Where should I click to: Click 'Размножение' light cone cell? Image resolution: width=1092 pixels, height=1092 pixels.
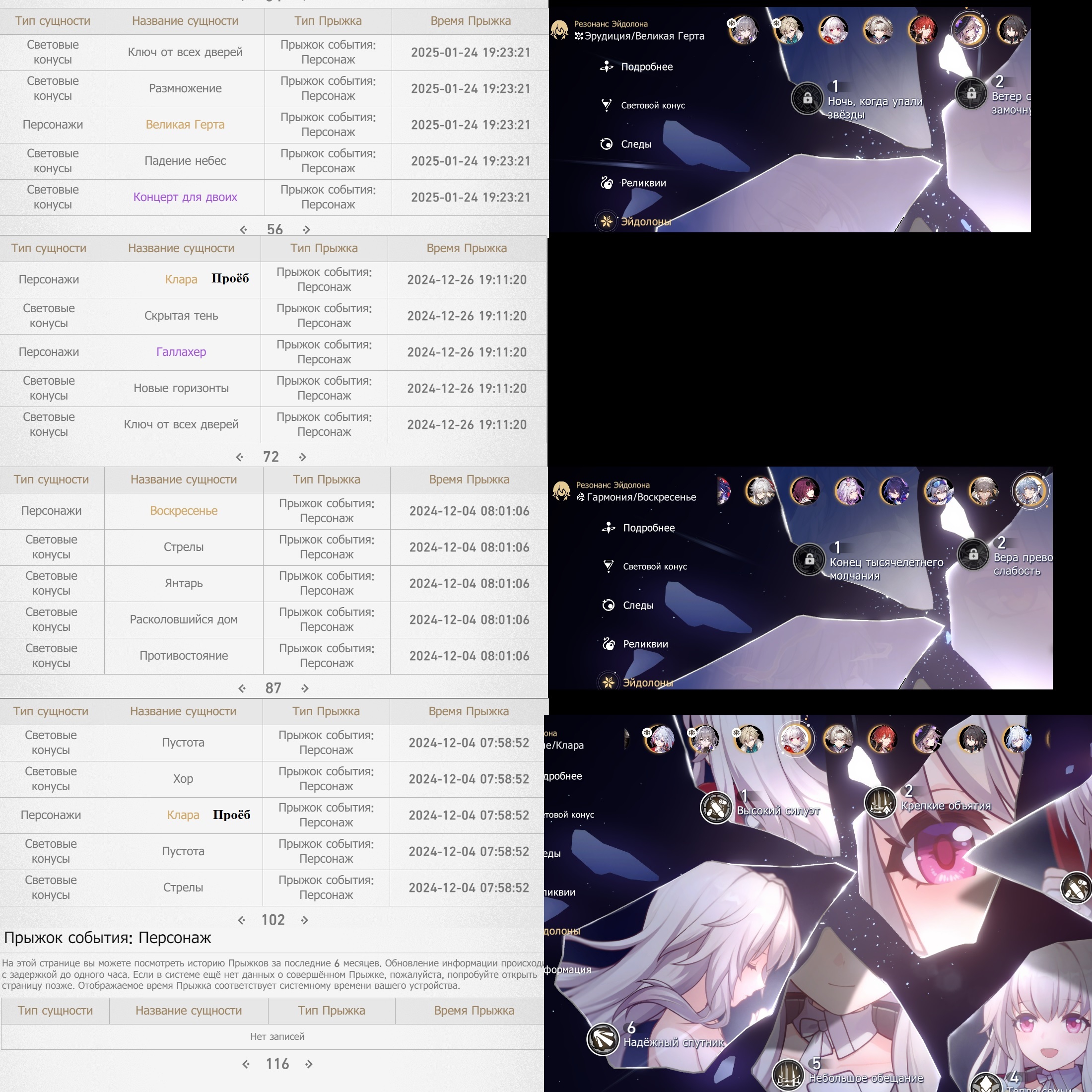click(185, 88)
